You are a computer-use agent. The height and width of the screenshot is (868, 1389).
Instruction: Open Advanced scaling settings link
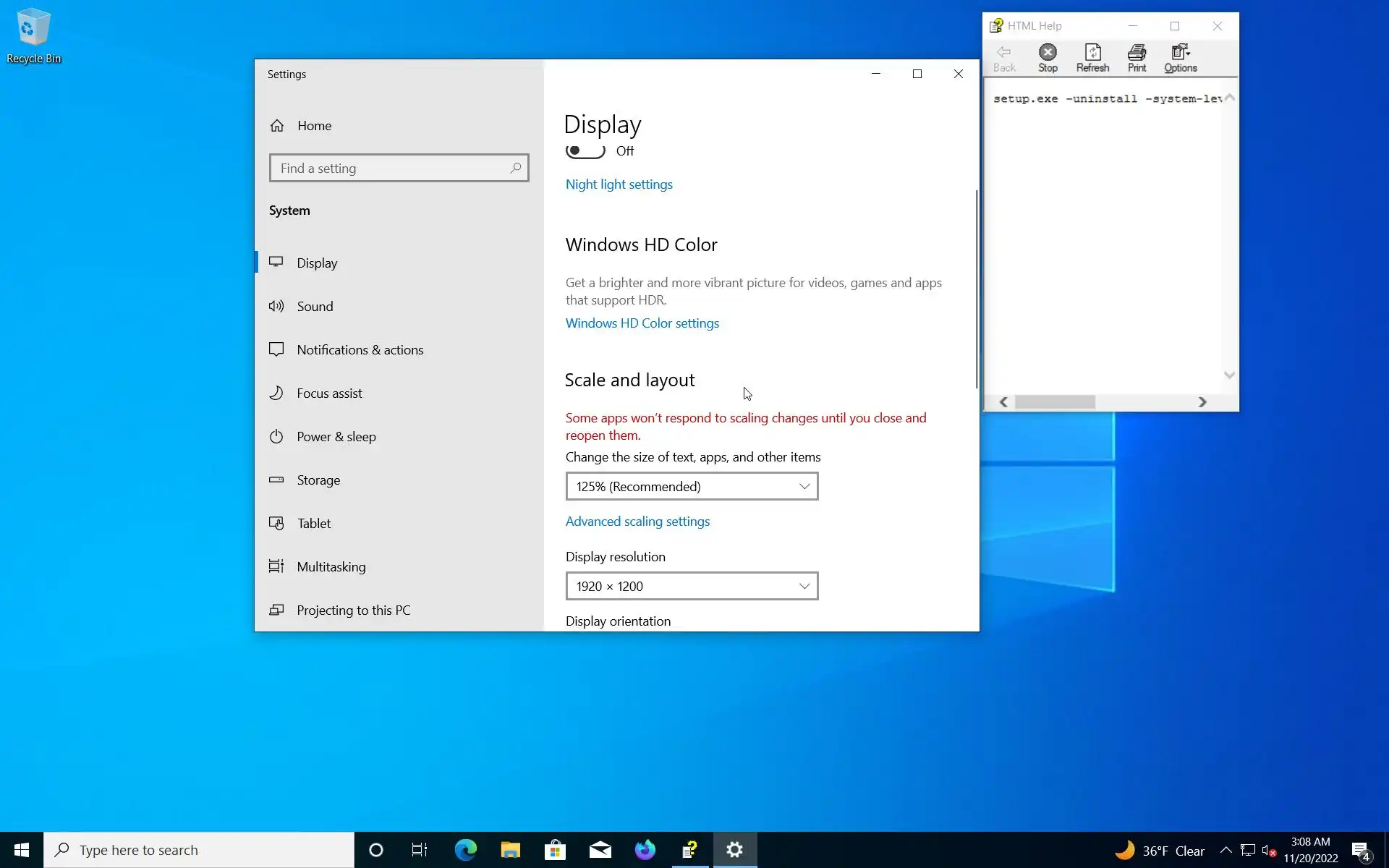(637, 522)
